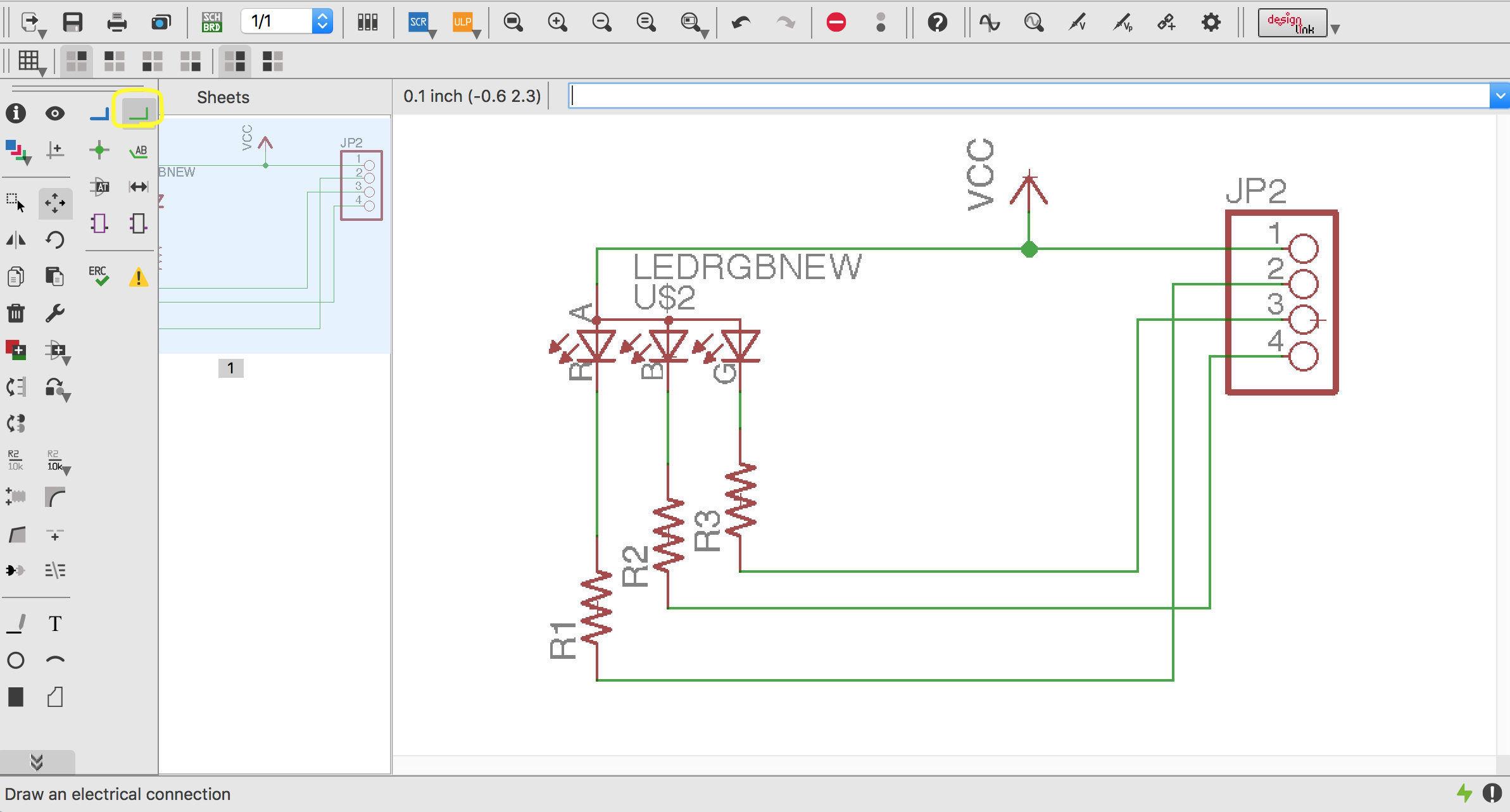The width and height of the screenshot is (1510, 812).
Task: Activate the Show (eye) tool
Action: (x=55, y=113)
